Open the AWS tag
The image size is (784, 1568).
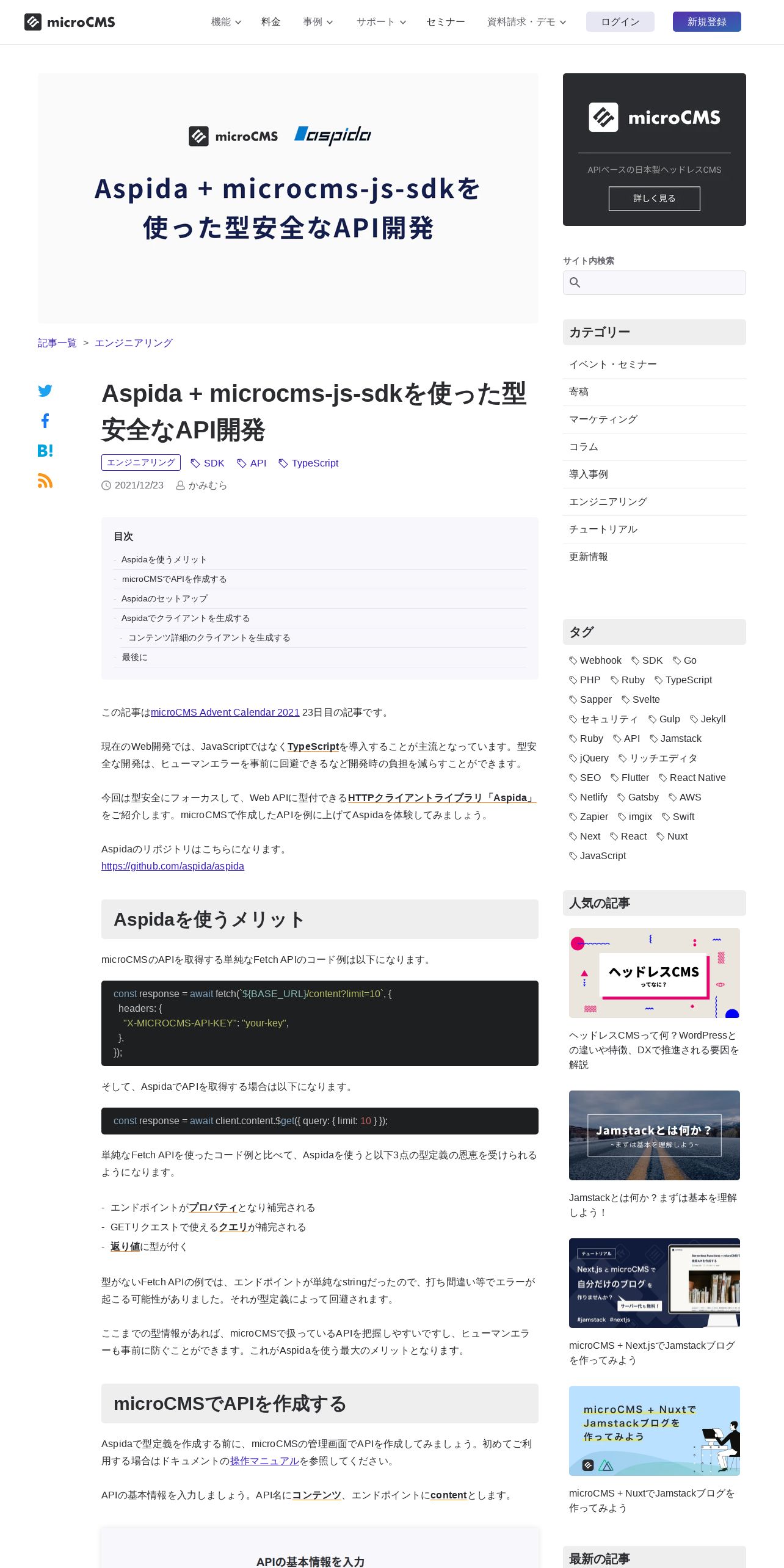point(685,797)
